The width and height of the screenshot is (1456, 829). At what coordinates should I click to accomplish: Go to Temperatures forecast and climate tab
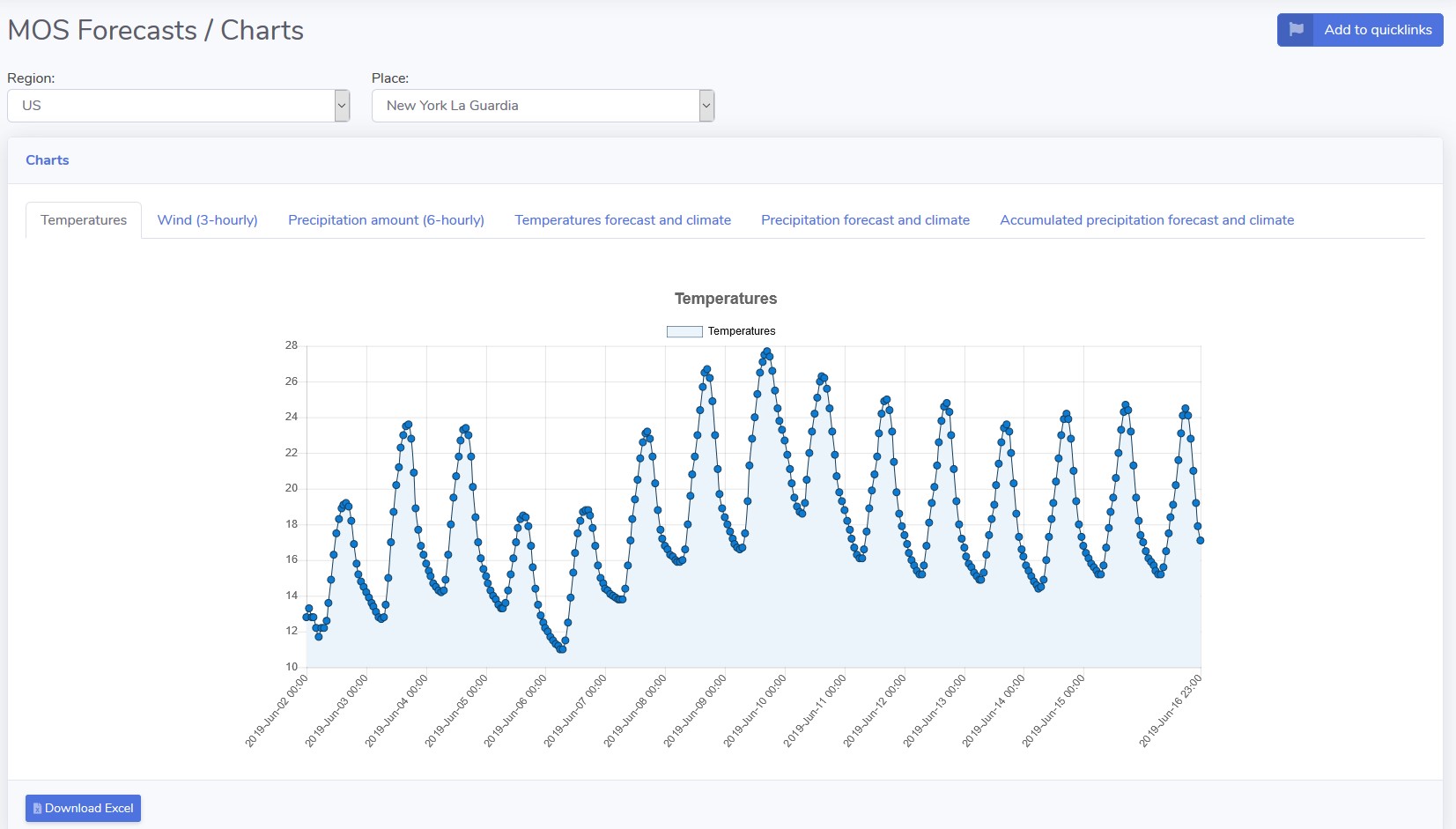click(623, 220)
